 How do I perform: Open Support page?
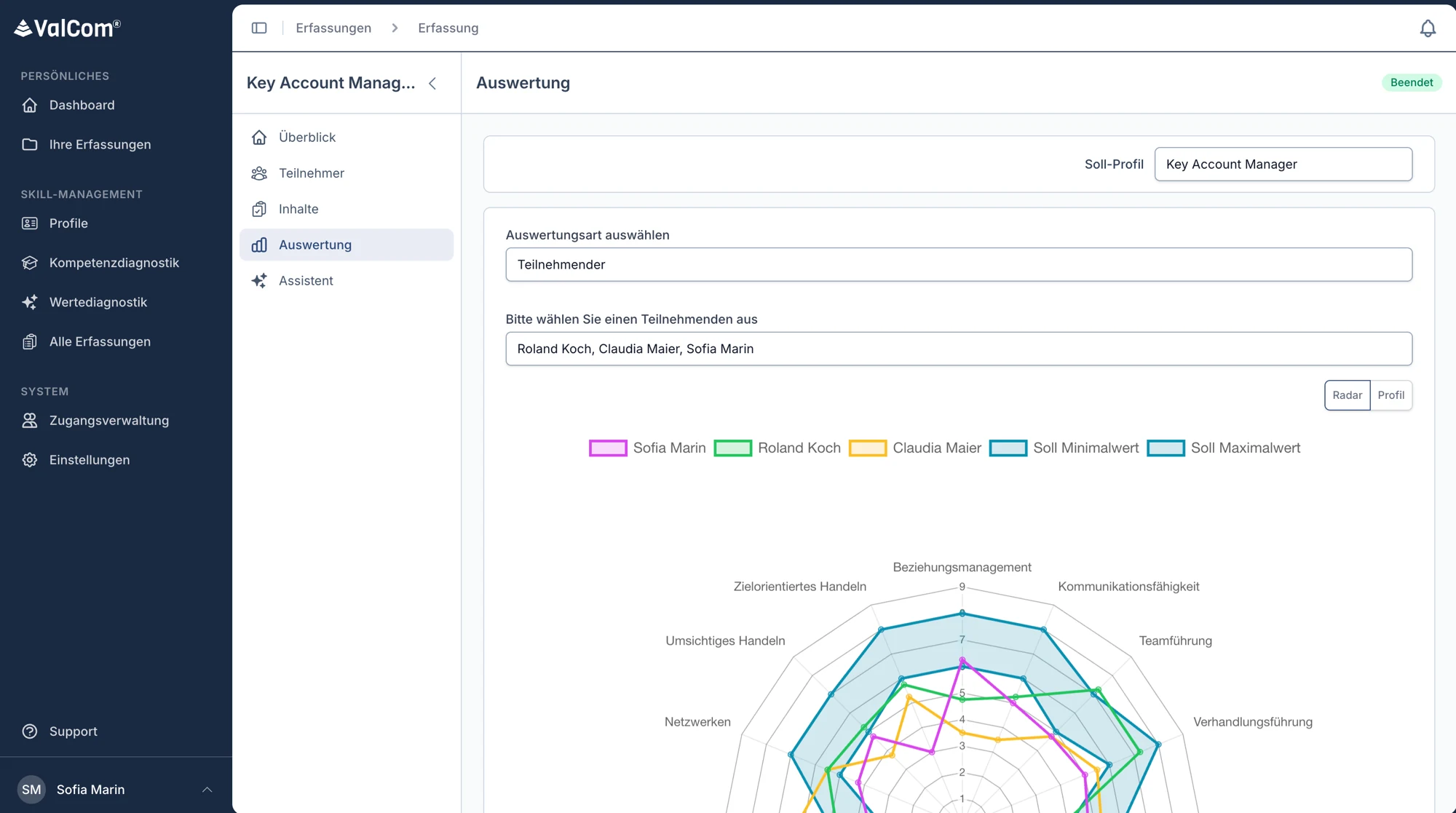pyautogui.click(x=74, y=731)
